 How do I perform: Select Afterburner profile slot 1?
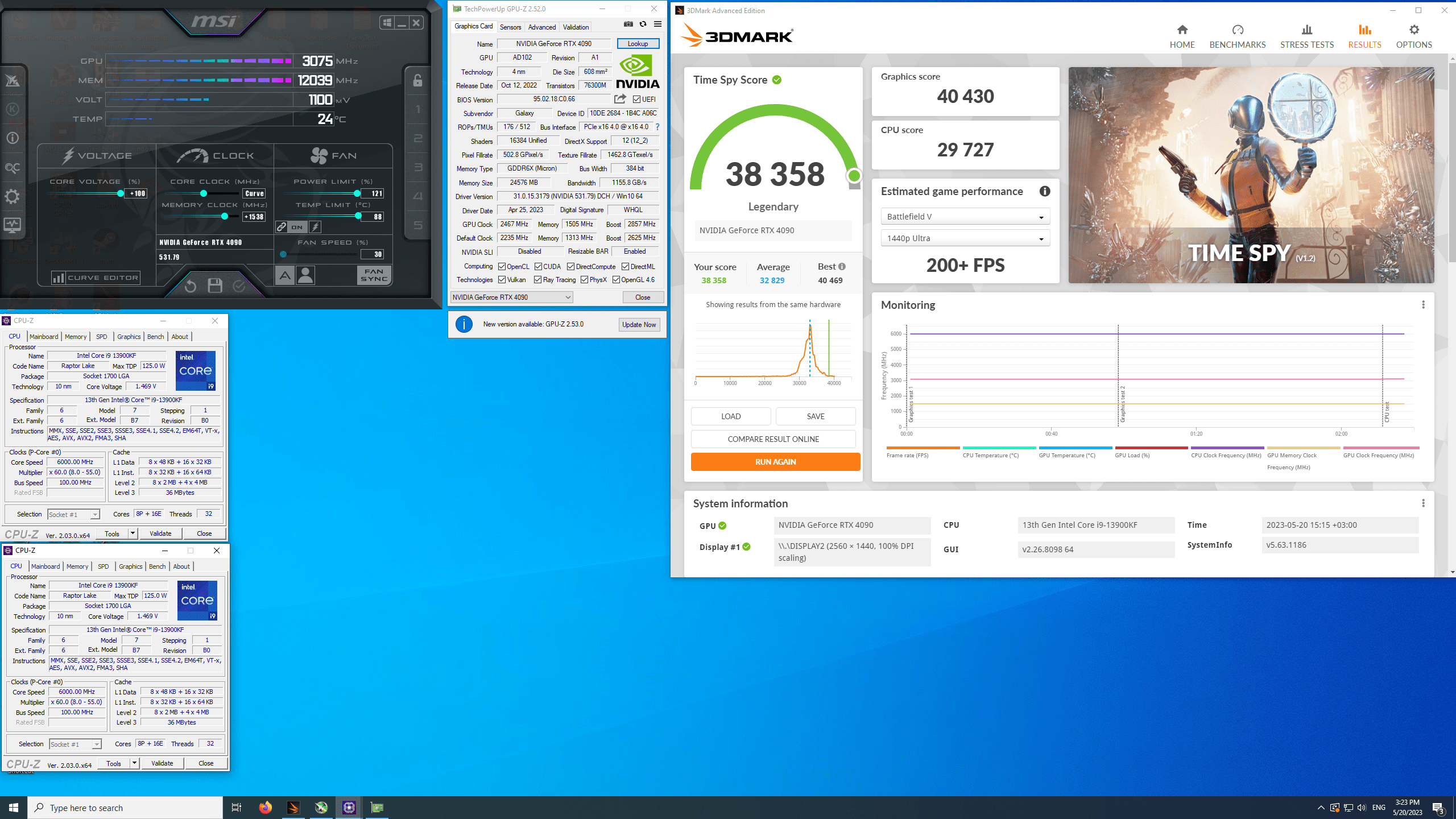click(418, 109)
